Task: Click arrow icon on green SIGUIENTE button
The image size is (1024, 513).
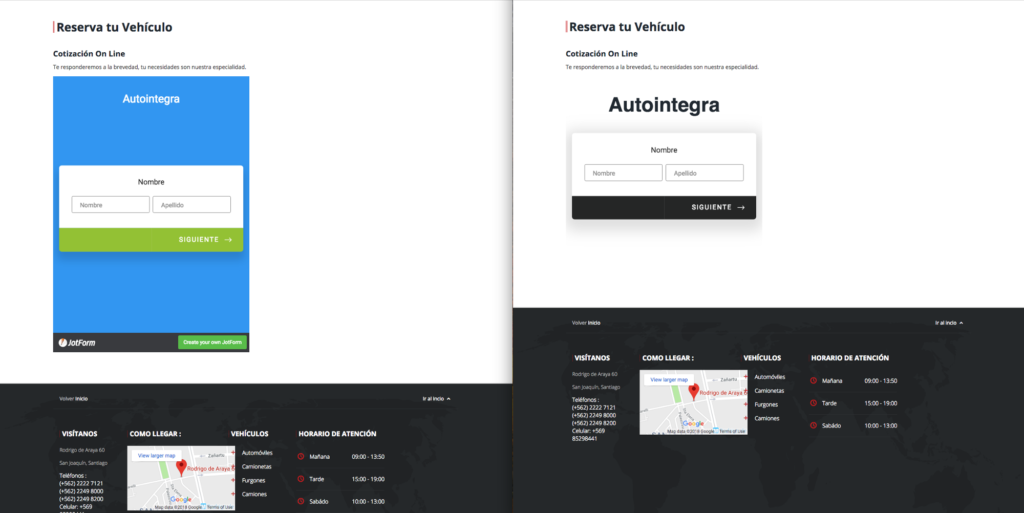Action: pos(228,240)
